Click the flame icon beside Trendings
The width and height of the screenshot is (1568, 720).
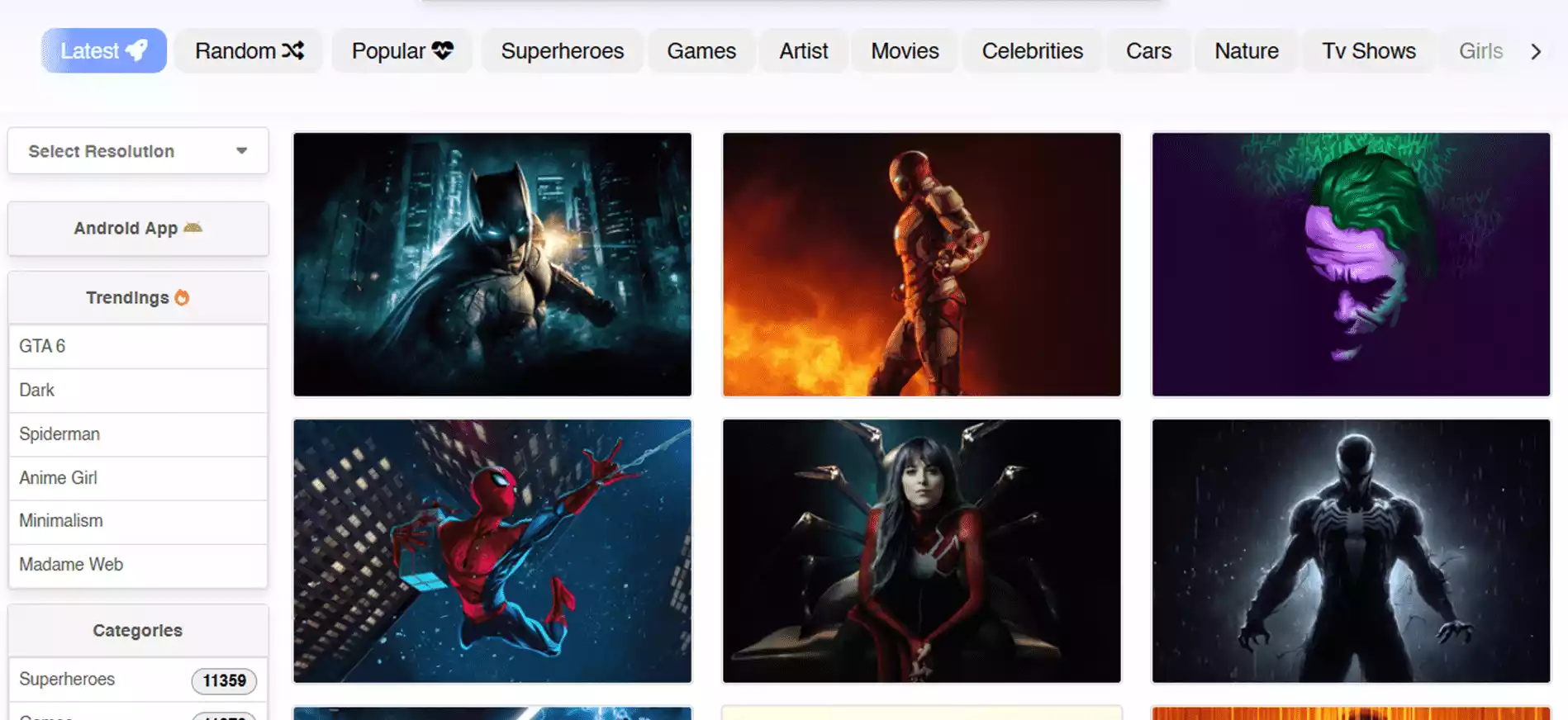tap(182, 297)
